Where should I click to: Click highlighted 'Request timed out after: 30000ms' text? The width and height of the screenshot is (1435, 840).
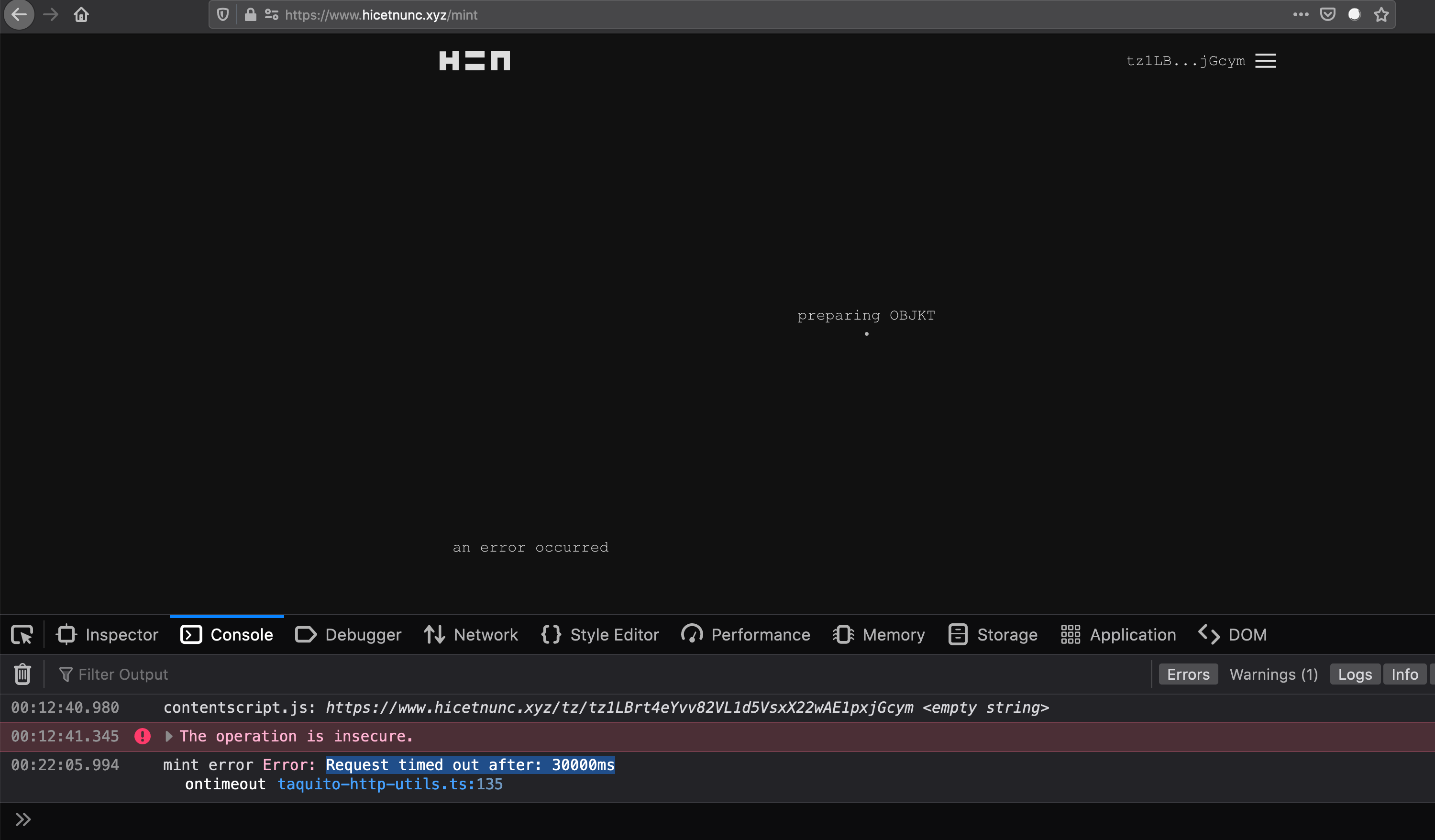[x=470, y=765]
